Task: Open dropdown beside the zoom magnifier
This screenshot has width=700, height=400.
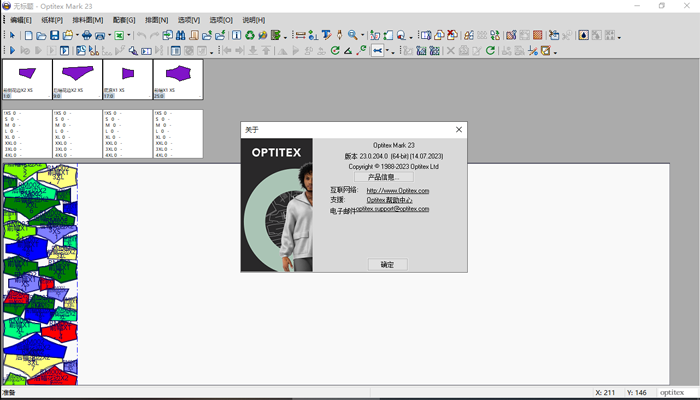Action: click(362, 35)
